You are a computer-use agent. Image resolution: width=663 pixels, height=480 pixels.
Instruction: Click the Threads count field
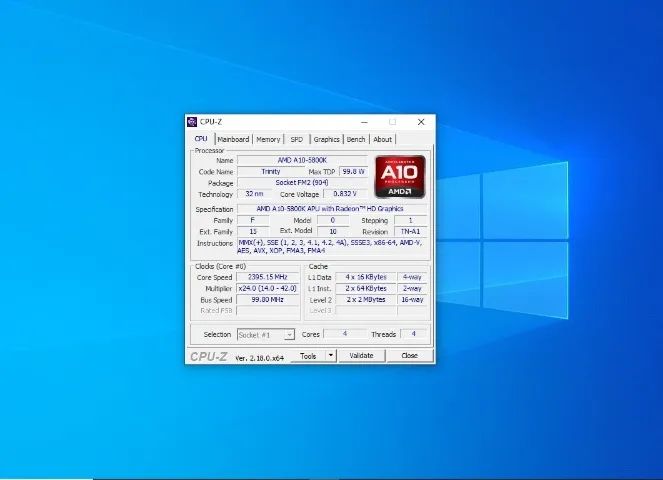pyautogui.click(x=414, y=334)
